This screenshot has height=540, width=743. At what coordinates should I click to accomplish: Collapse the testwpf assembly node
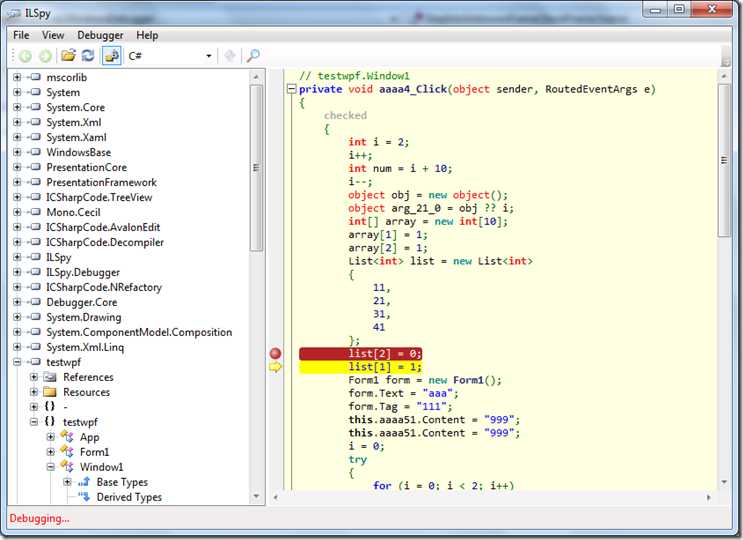tap(17, 363)
